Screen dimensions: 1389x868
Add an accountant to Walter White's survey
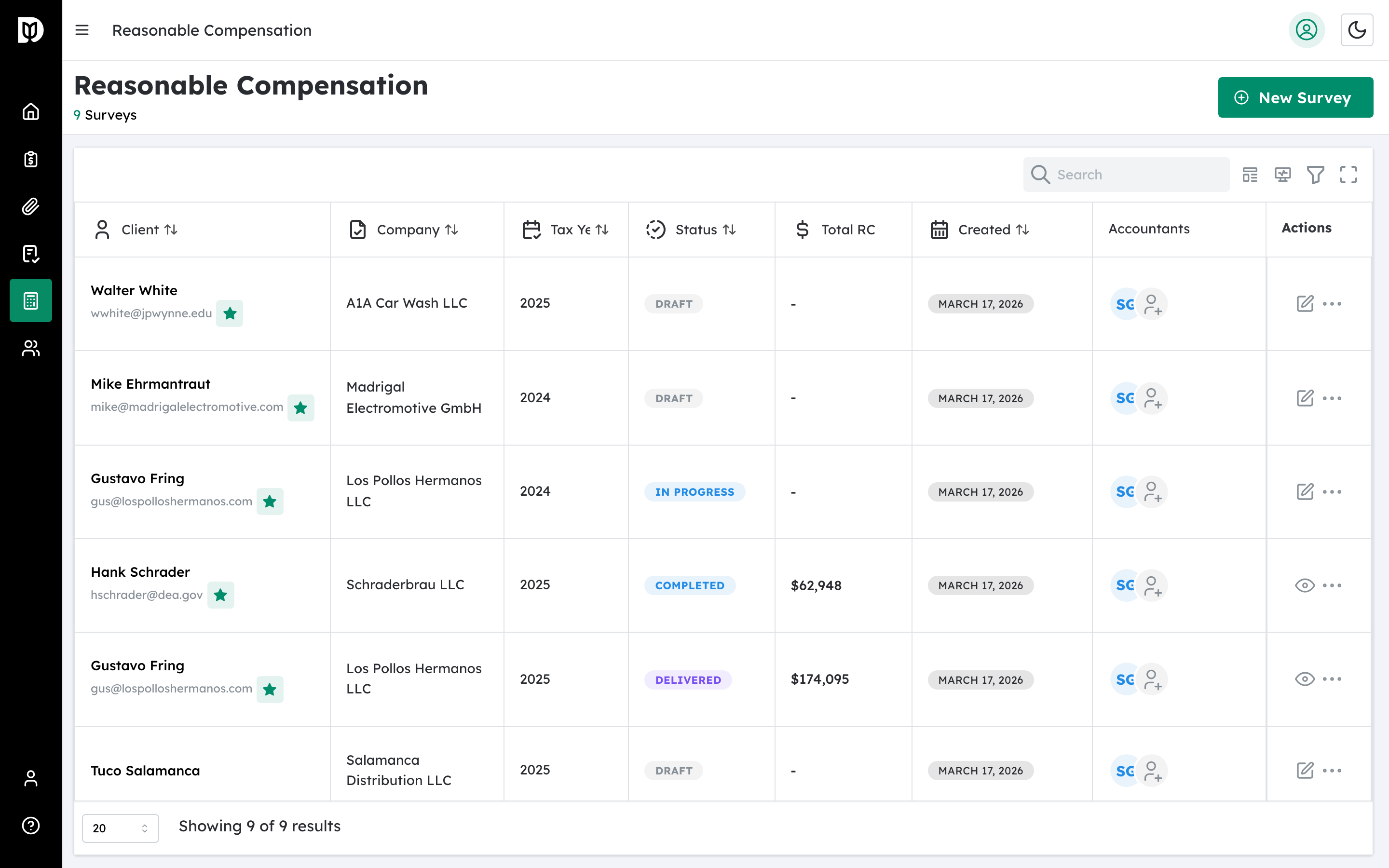[1153, 304]
